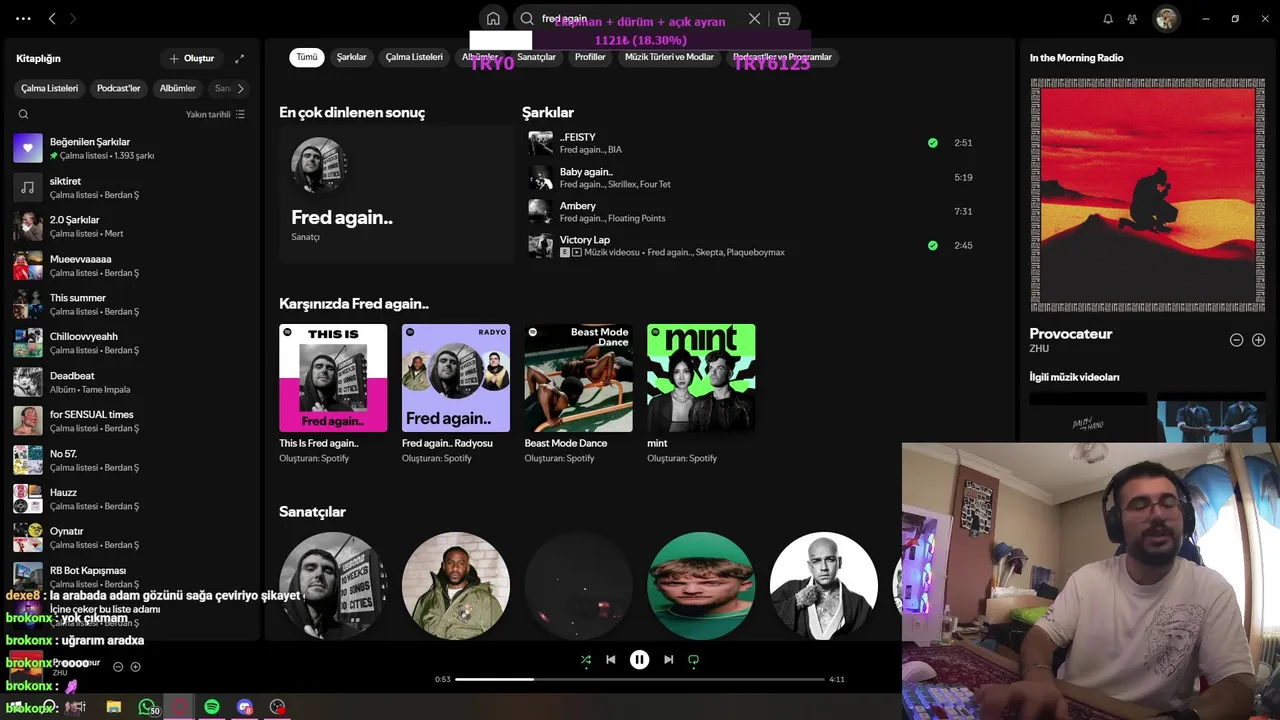The image size is (1280, 720).
Task: Open ZHU artist link in right panel
Action: click(x=1039, y=349)
